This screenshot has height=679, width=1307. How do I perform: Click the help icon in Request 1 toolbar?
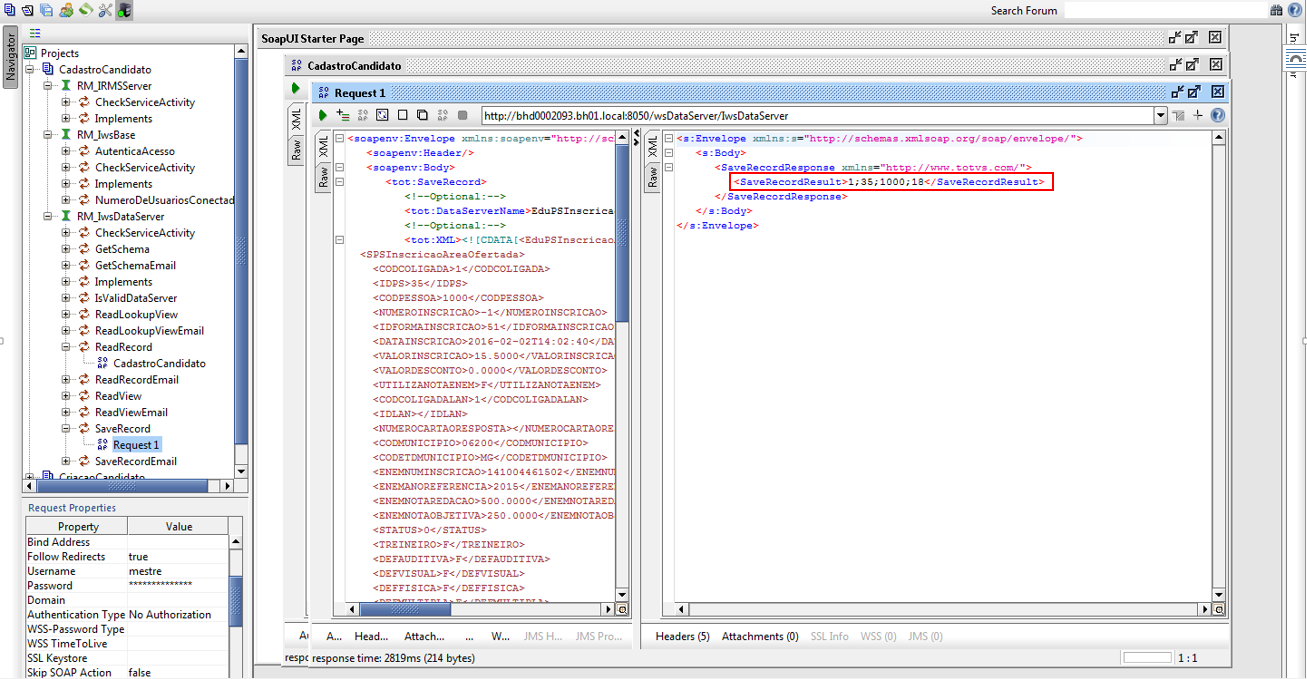[x=1217, y=115]
